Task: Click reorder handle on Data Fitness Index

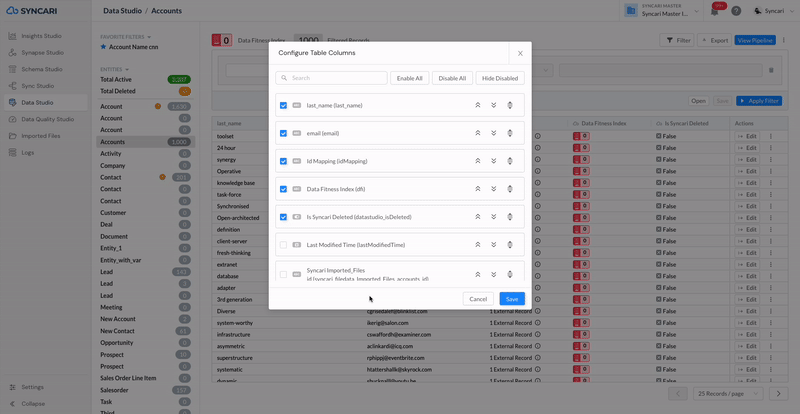Action: click(509, 189)
